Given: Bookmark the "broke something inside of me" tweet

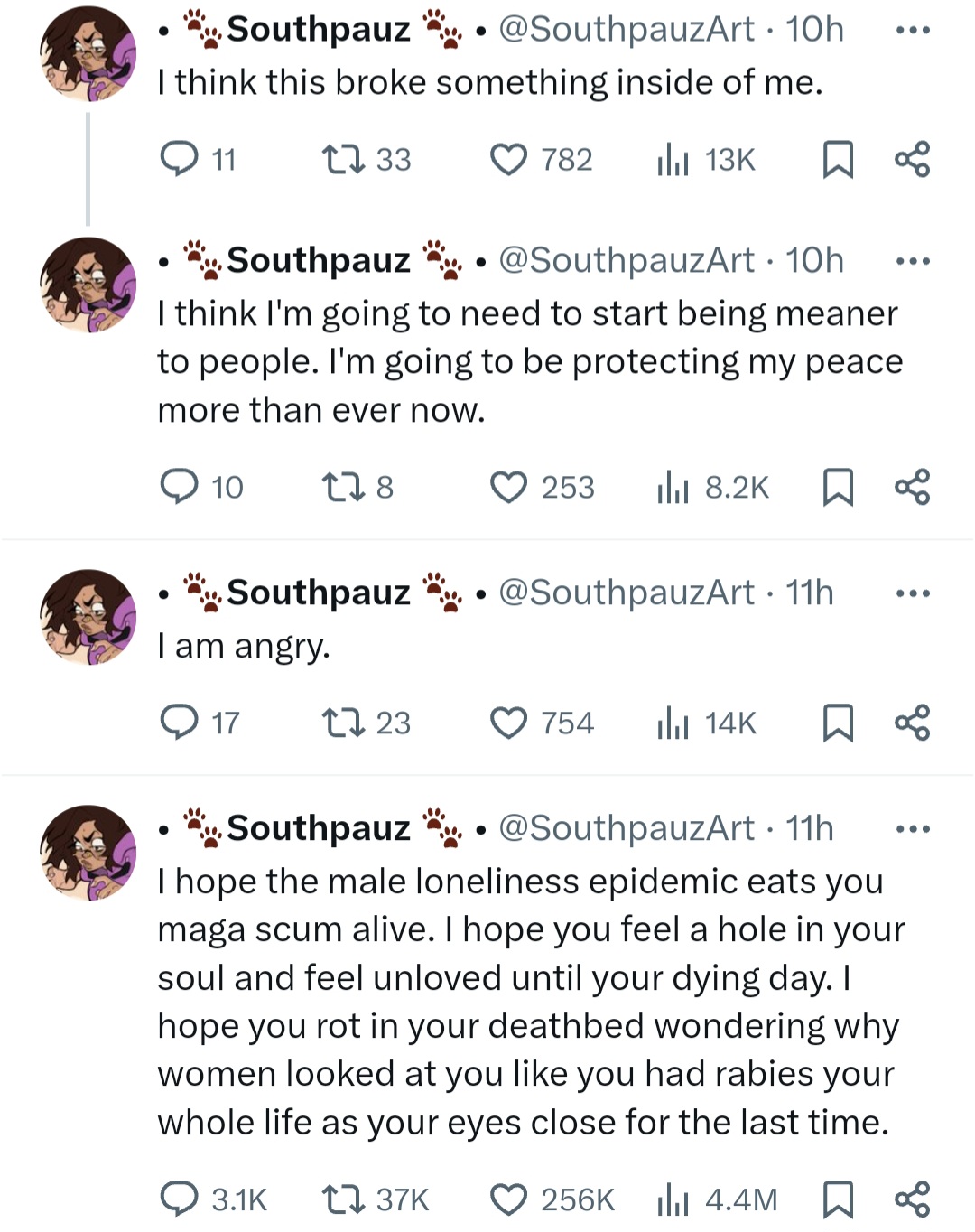Looking at the screenshot, I should pyautogui.click(x=838, y=161).
